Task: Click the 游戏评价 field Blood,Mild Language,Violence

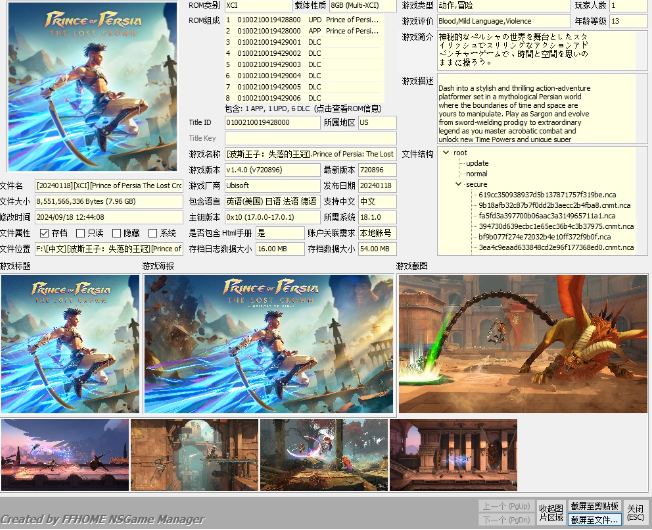Action: [x=504, y=21]
